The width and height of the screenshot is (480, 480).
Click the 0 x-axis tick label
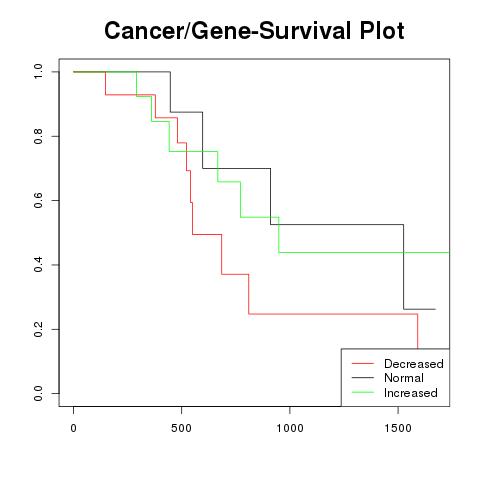pyautogui.click(x=73, y=428)
